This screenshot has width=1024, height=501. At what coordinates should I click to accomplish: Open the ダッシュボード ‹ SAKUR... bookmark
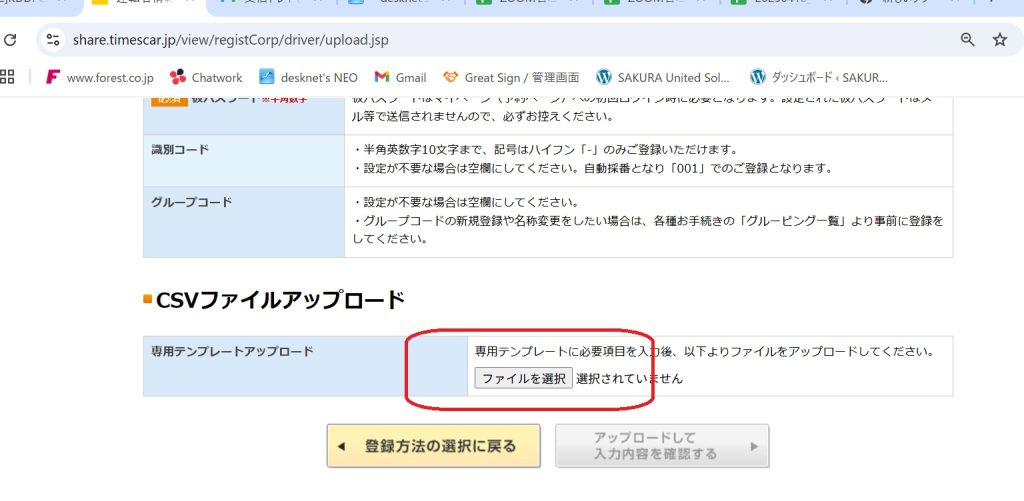coord(818,77)
